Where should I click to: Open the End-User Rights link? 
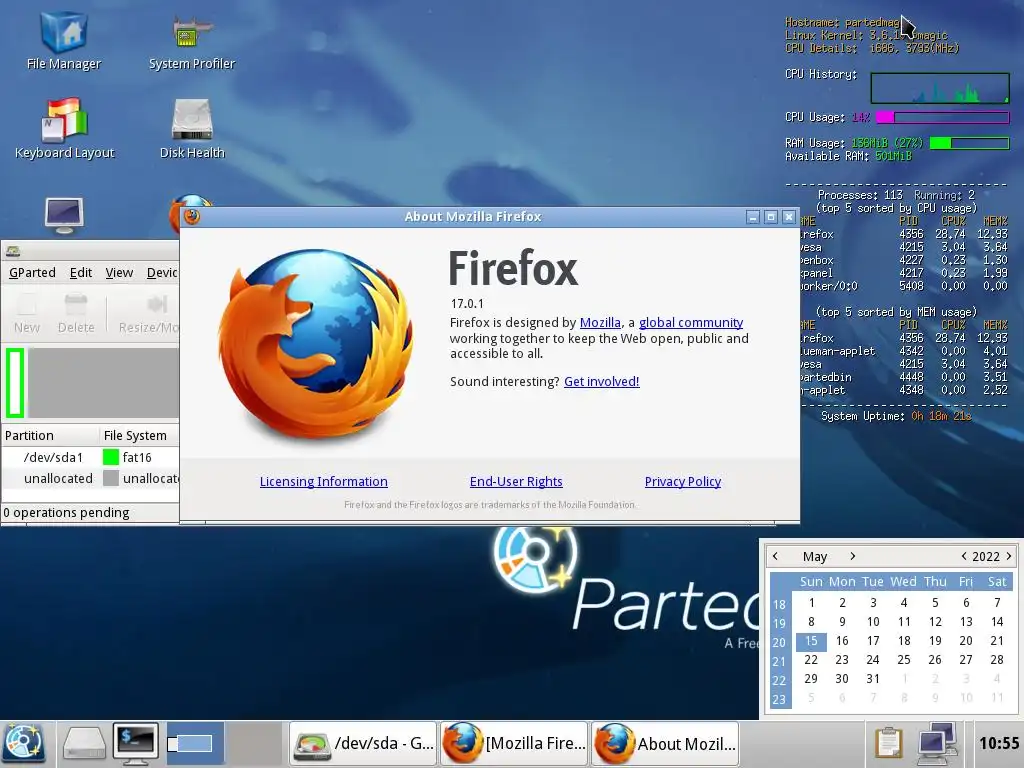[x=516, y=481]
